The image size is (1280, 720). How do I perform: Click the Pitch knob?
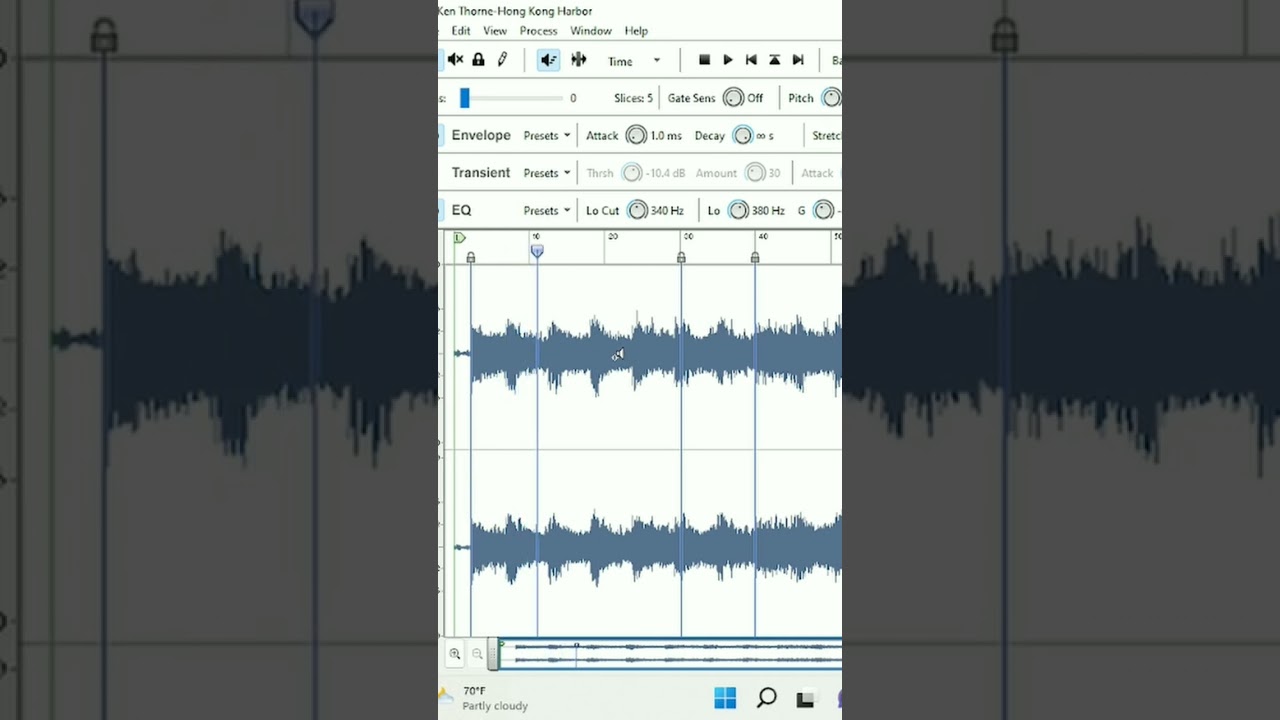click(831, 98)
